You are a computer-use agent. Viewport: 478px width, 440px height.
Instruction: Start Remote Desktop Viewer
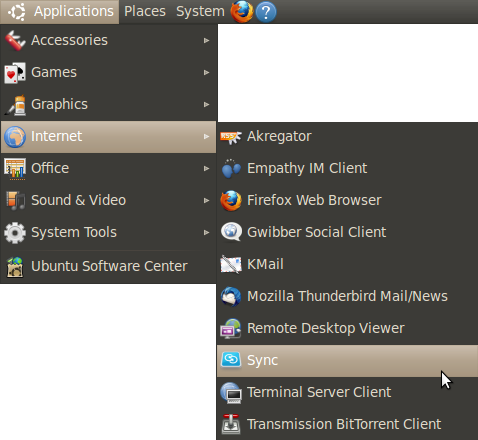(347, 328)
